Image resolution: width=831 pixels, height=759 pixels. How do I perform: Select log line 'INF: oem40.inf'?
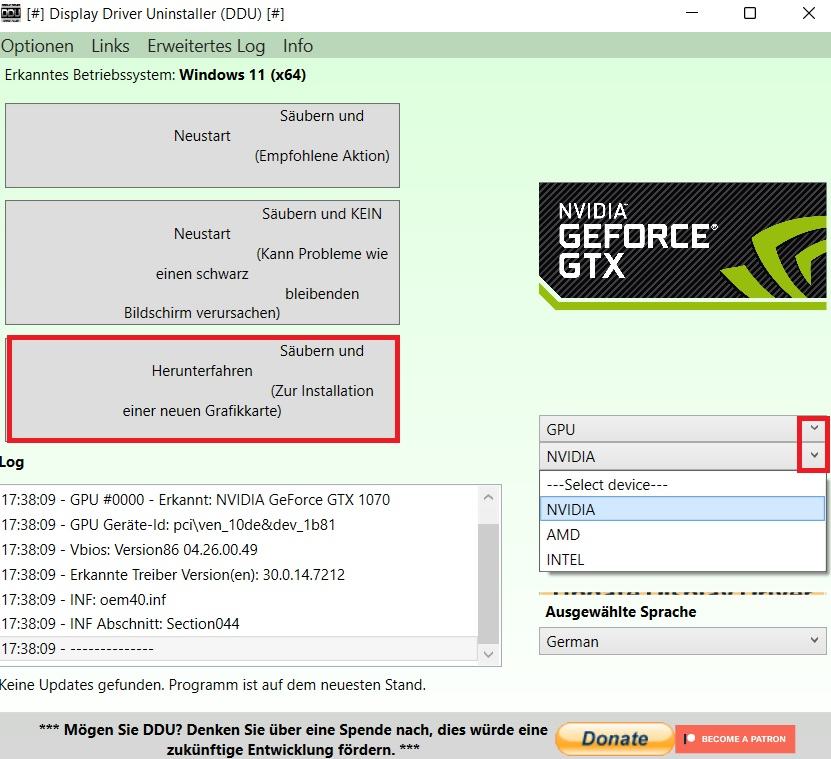[x=240, y=599]
